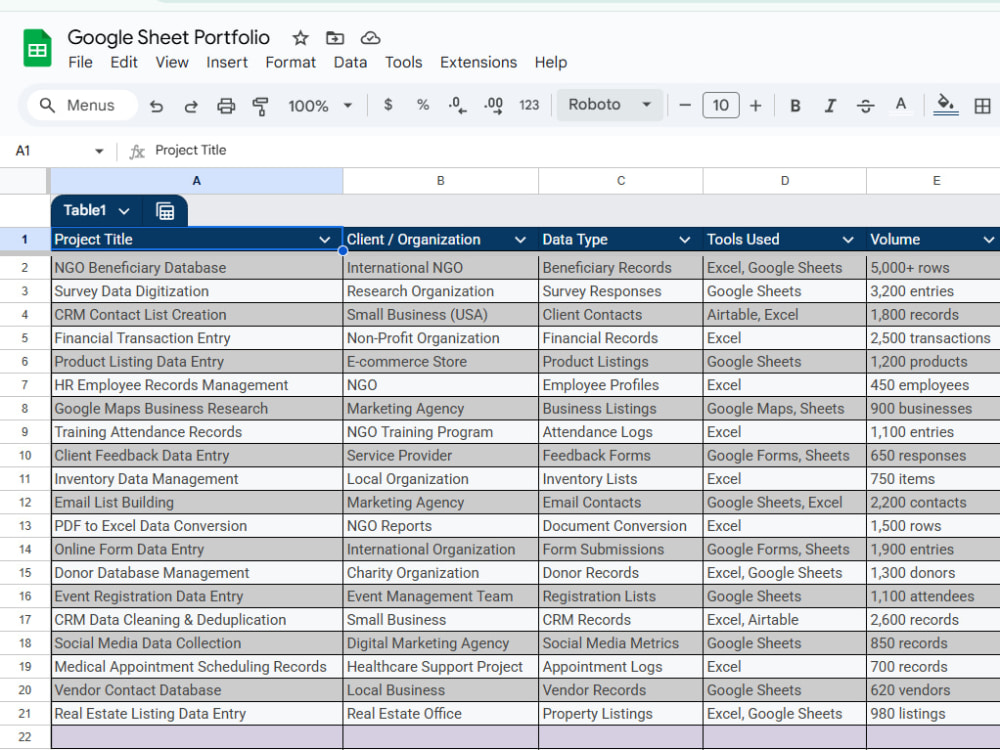
Task: Select cell Small Business (USA)
Action: tap(441, 315)
